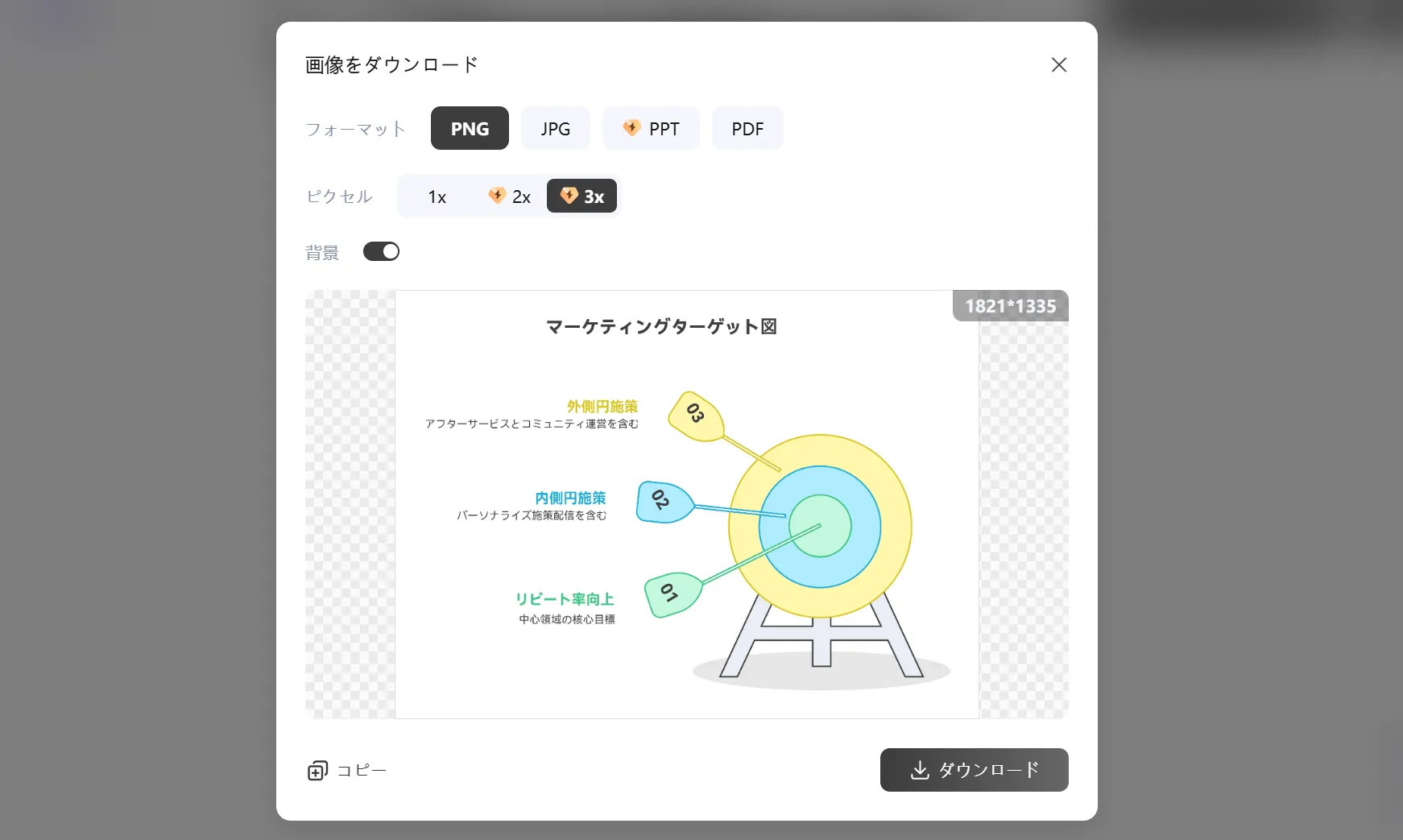Click the ダウンロード download button
Screen dimensions: 1403x840
[974, 770]
